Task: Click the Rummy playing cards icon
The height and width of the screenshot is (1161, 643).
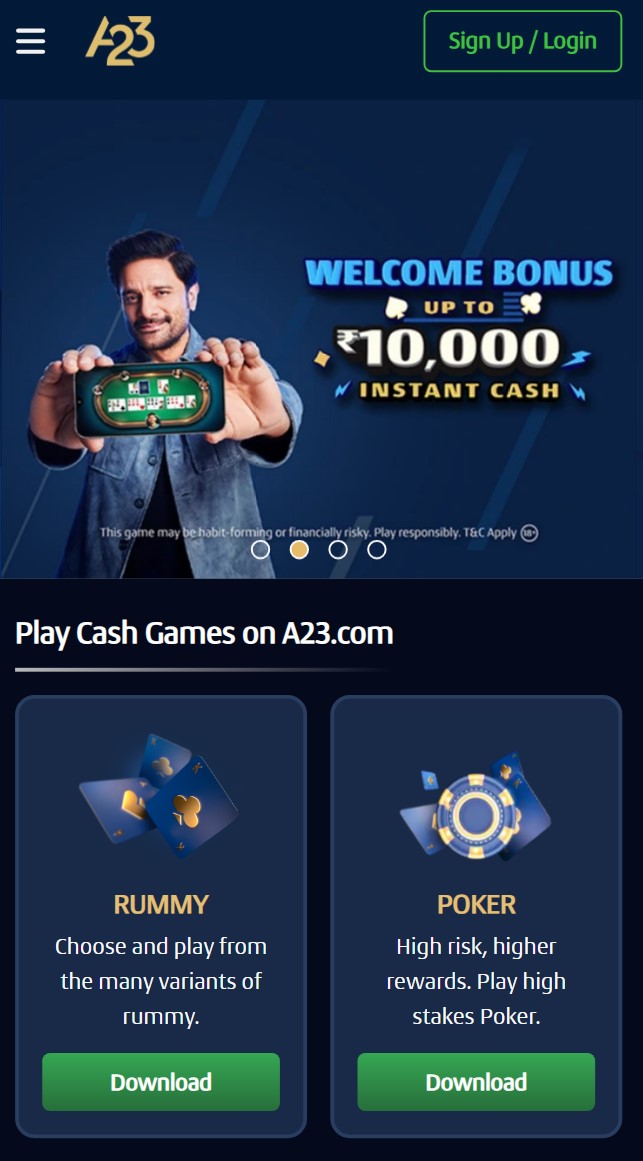Action: 160,796
